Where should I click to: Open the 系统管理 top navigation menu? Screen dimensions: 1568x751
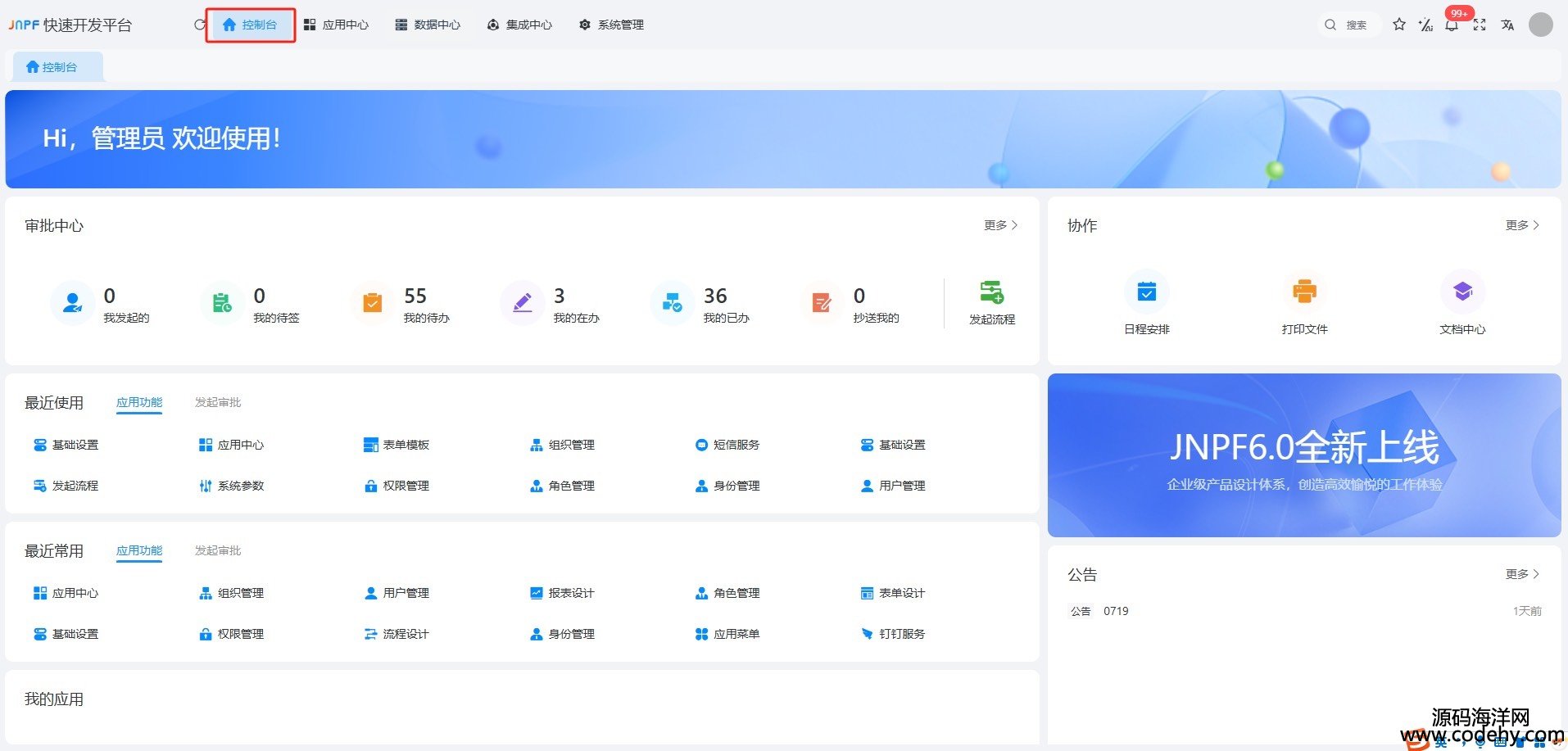(x=611, y=25)
